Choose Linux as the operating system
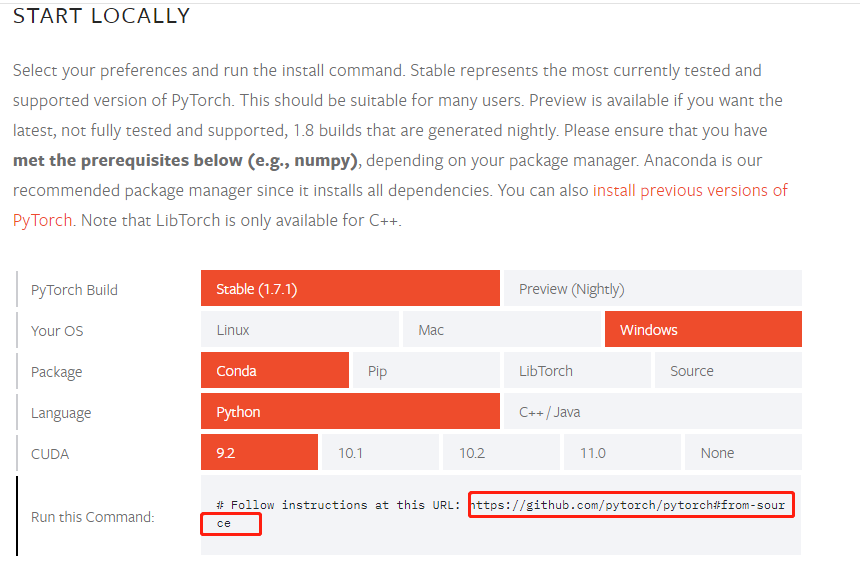Viewport: 860px width, 577px height. pyautogui.click(x=299, y=329)
